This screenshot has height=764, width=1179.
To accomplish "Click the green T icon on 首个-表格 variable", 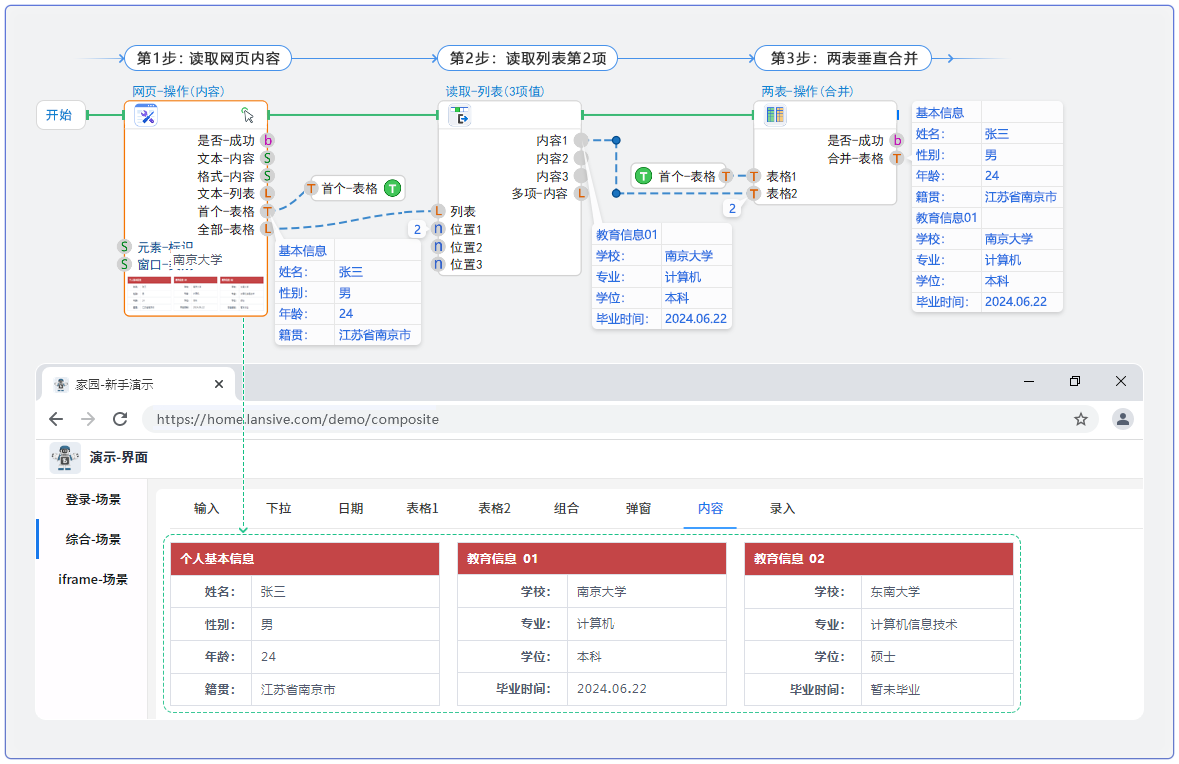I will [x=392, y=186].
